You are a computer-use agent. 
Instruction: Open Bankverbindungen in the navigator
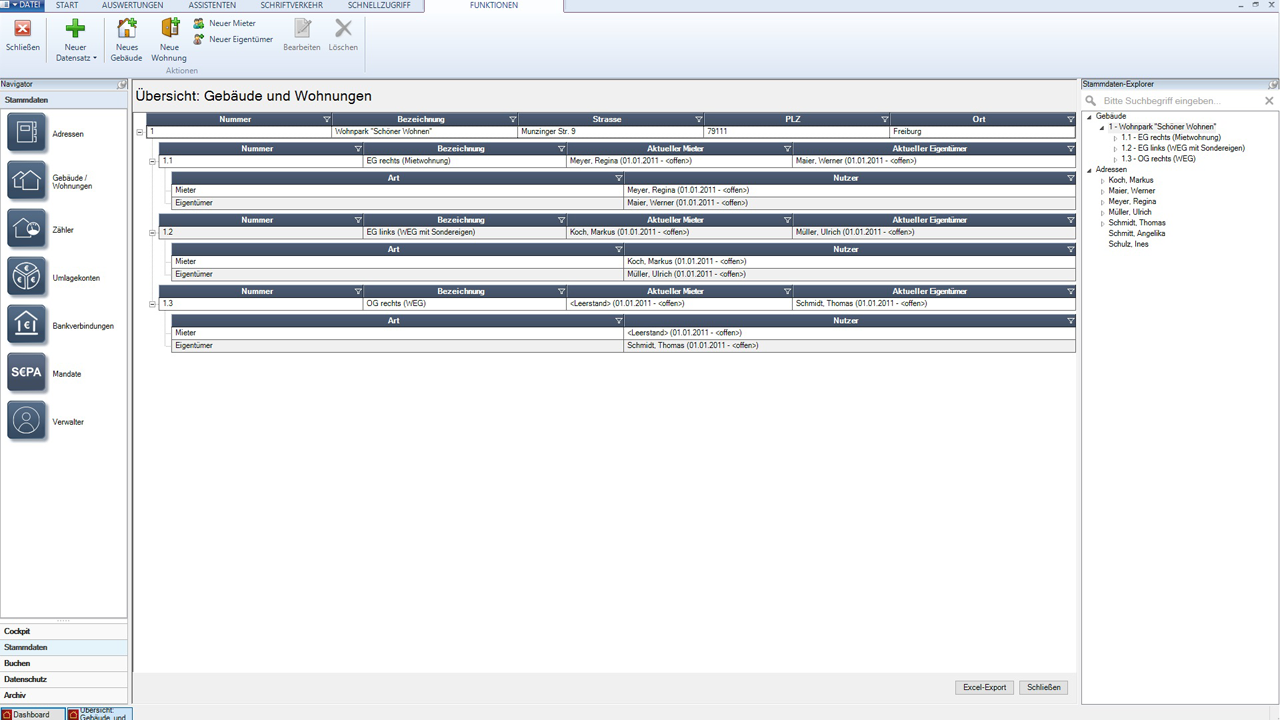pos(27,326)
